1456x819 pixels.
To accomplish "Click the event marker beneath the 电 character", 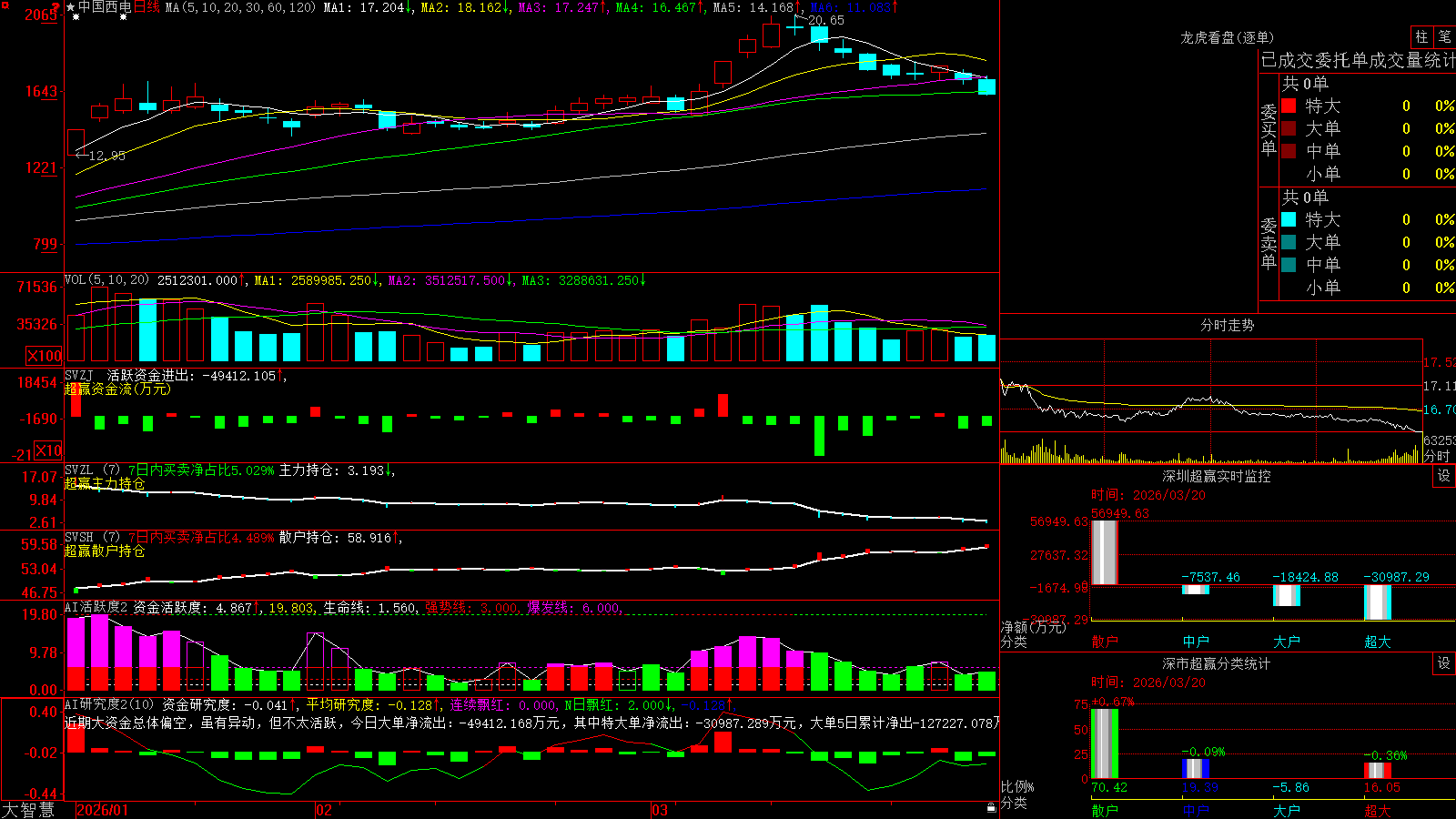I will [123, 17].
